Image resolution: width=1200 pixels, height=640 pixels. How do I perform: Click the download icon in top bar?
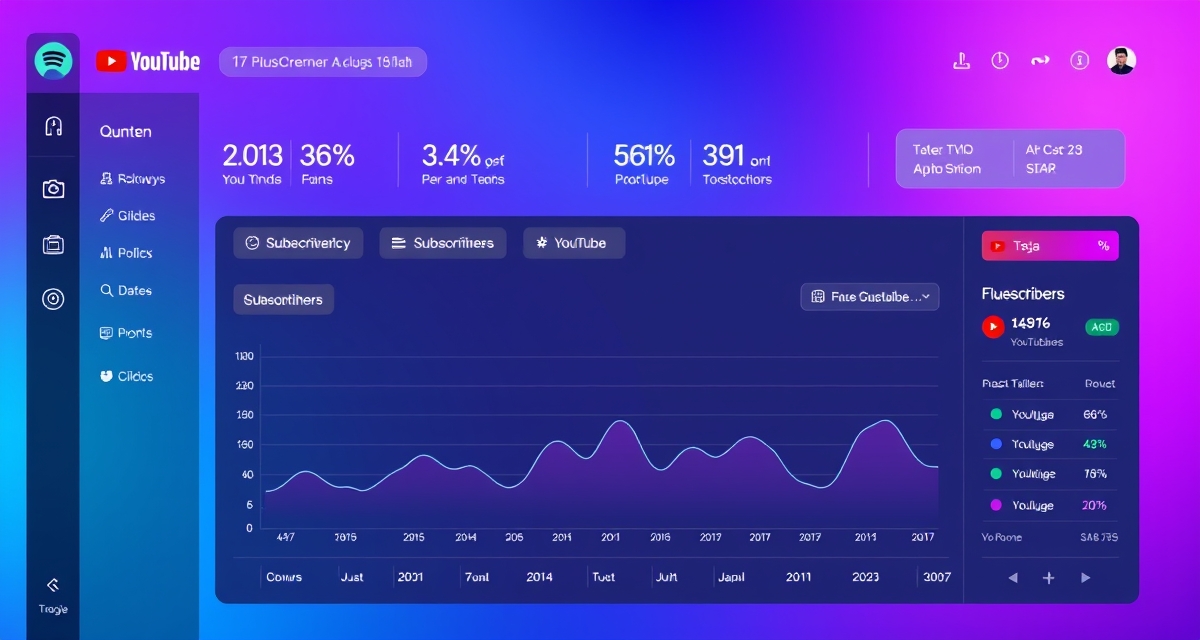click(x=961, y=61)
